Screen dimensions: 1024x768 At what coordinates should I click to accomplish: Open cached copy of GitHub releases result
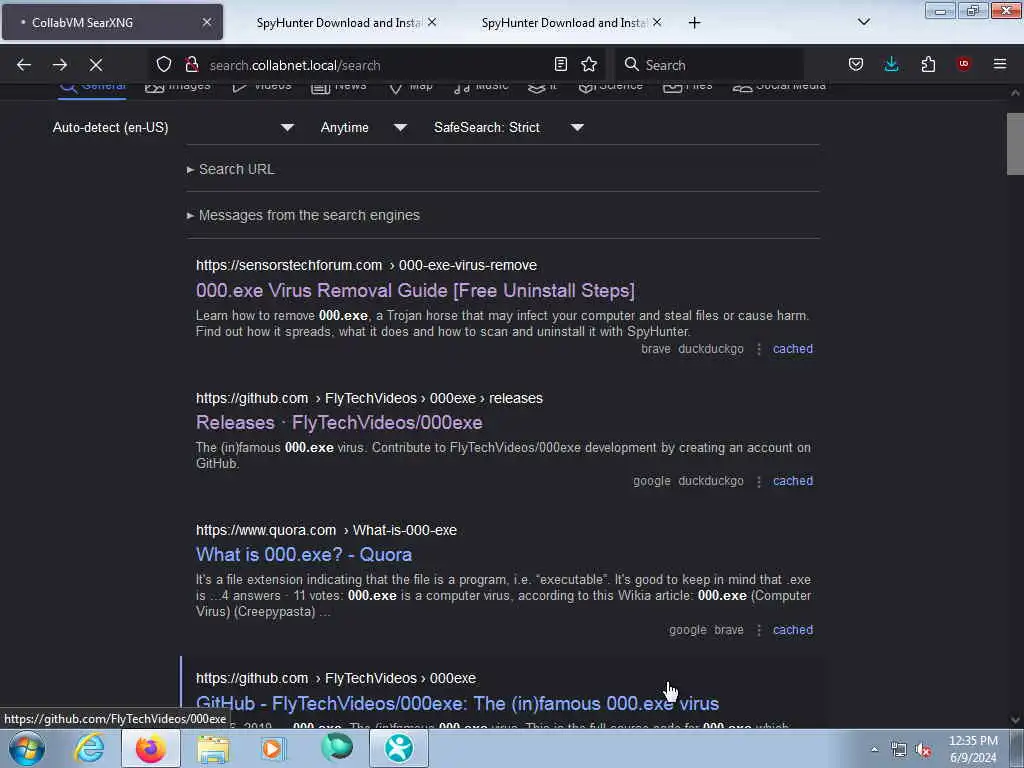click(793, 481)
